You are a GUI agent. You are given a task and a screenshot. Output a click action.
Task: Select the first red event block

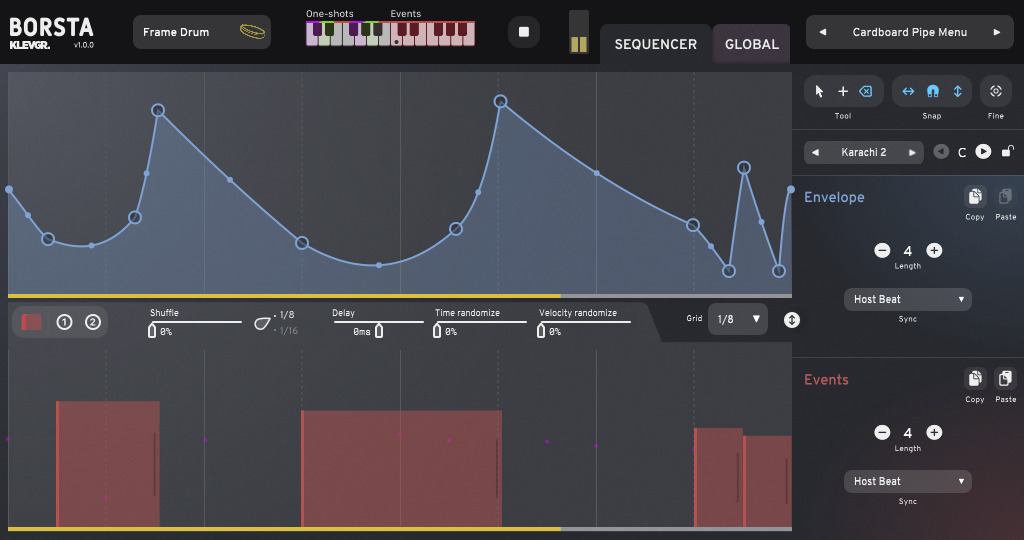(x=108, y=464)
